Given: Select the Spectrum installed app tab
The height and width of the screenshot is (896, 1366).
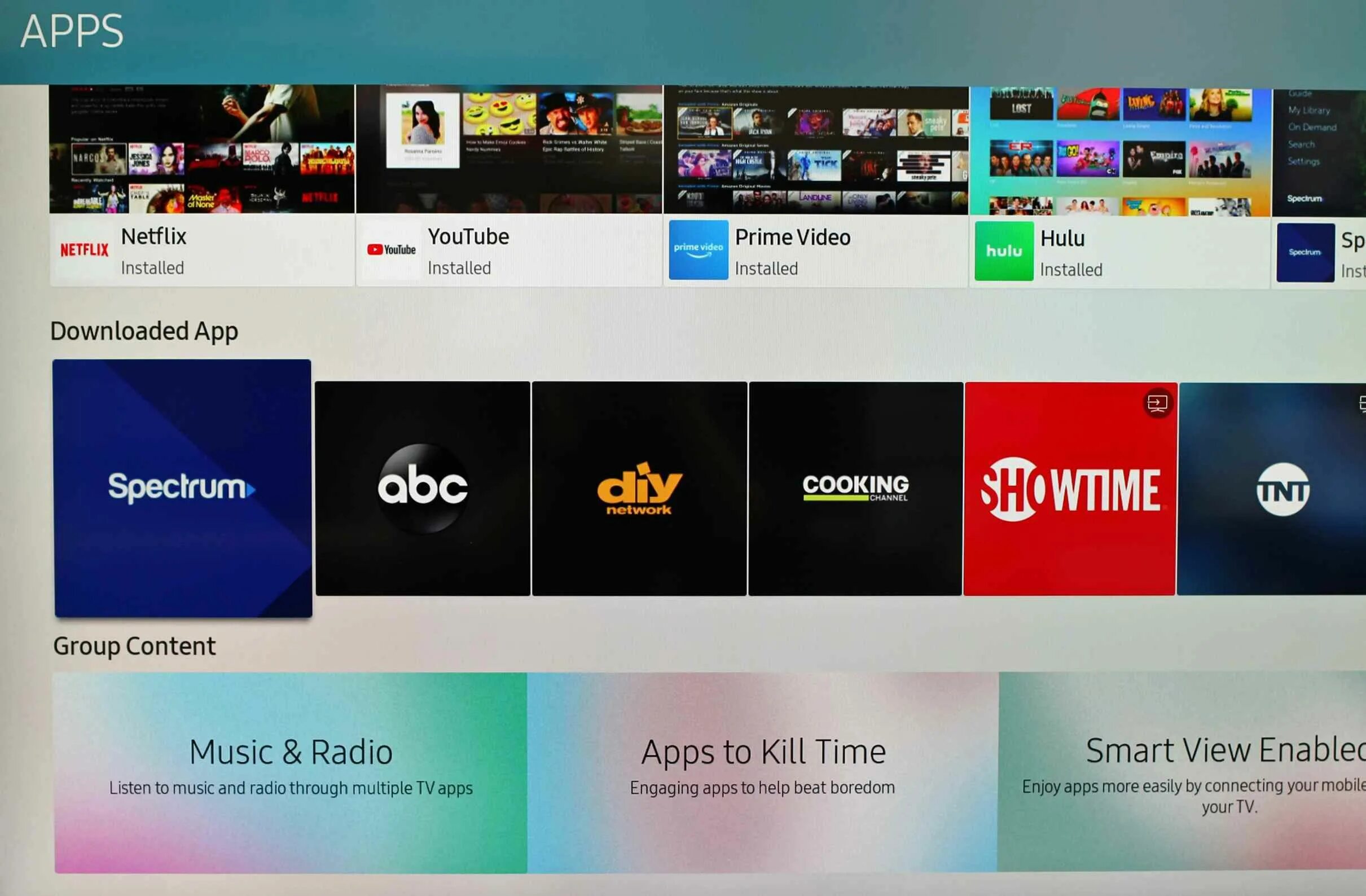Looking at the screenshot, I should (x=1321, y=251).
